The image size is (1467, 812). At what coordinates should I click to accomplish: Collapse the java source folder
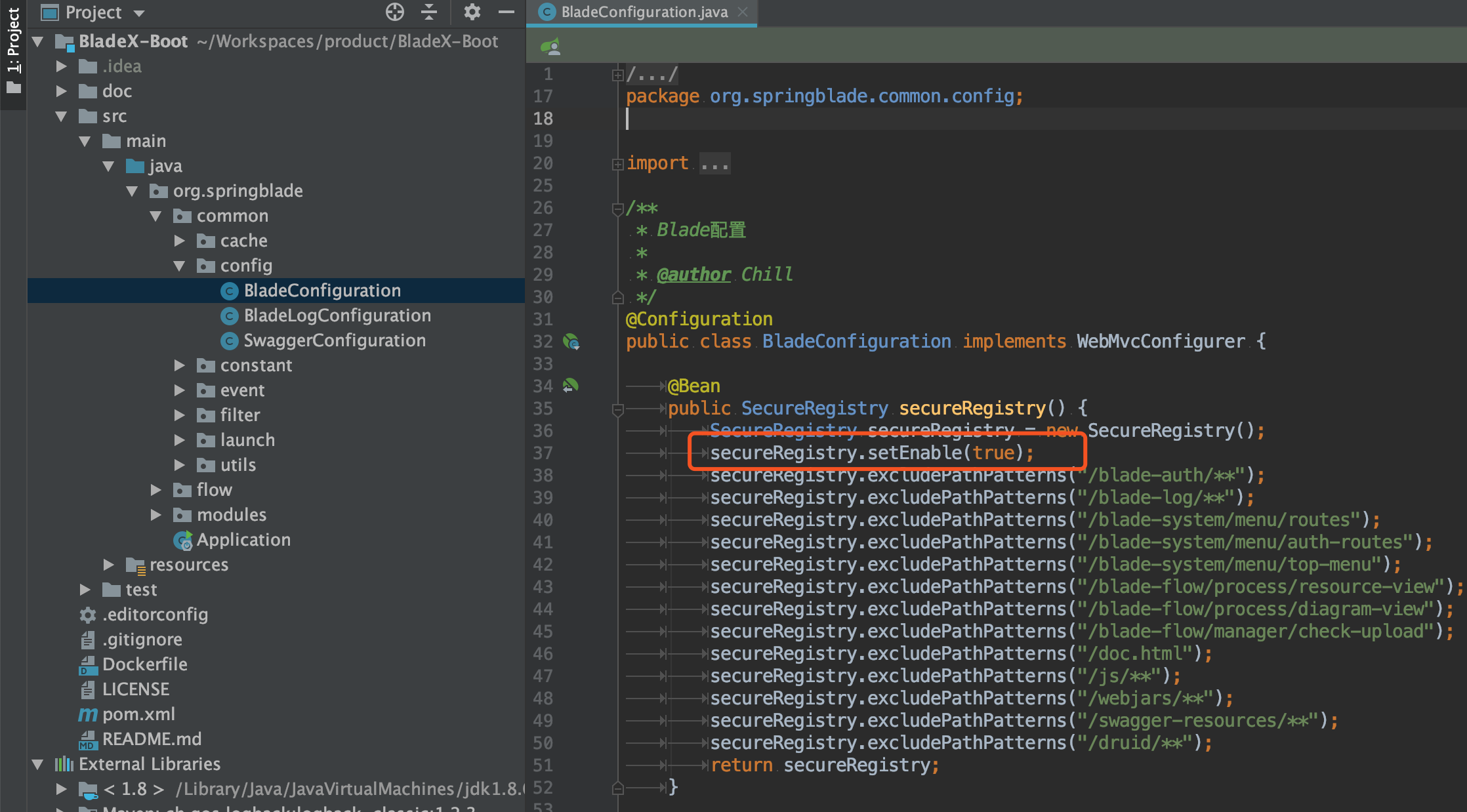click(109, 166)
